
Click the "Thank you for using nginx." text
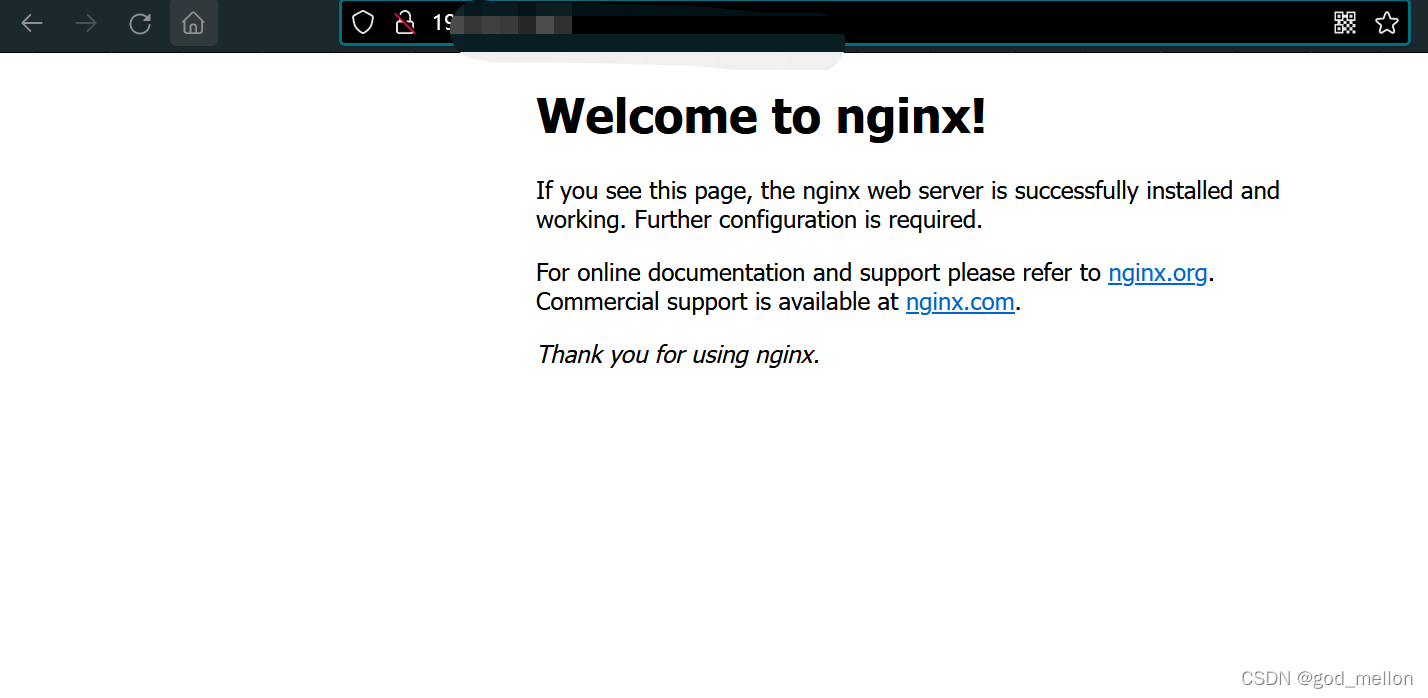point(678,354)
